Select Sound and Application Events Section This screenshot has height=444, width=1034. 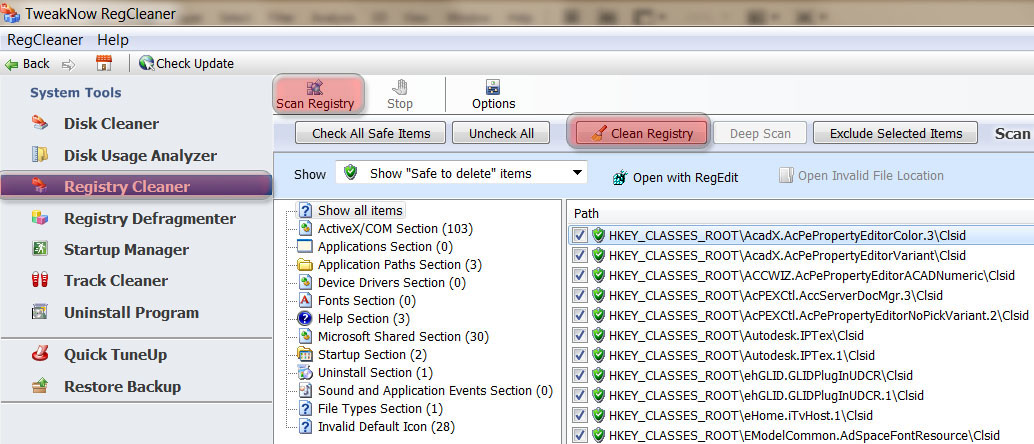[x=435, y=391]
